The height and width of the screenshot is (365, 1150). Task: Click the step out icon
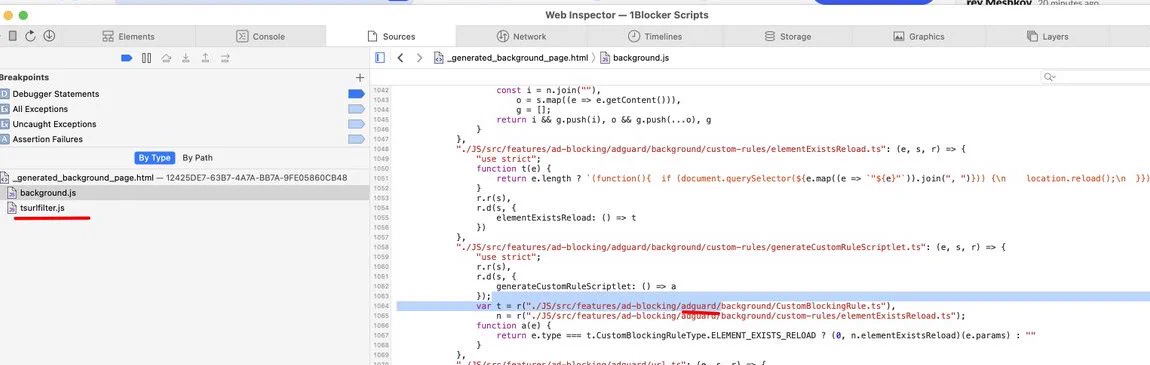(205, 58)
